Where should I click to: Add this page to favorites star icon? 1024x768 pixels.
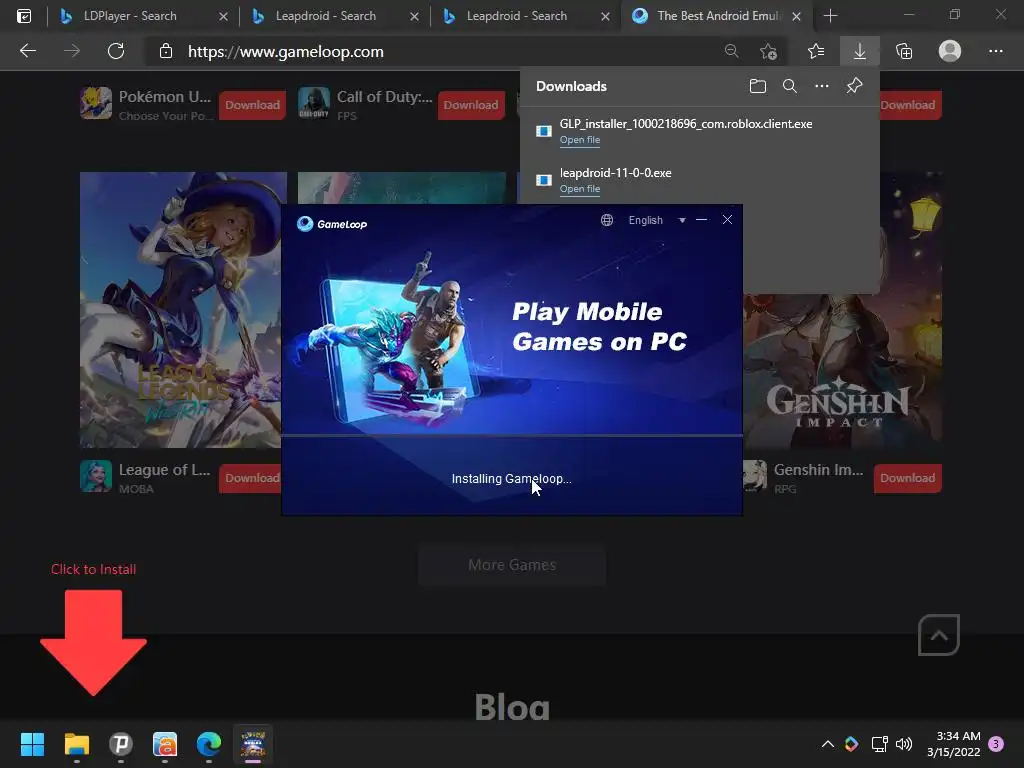coord(768,51)
